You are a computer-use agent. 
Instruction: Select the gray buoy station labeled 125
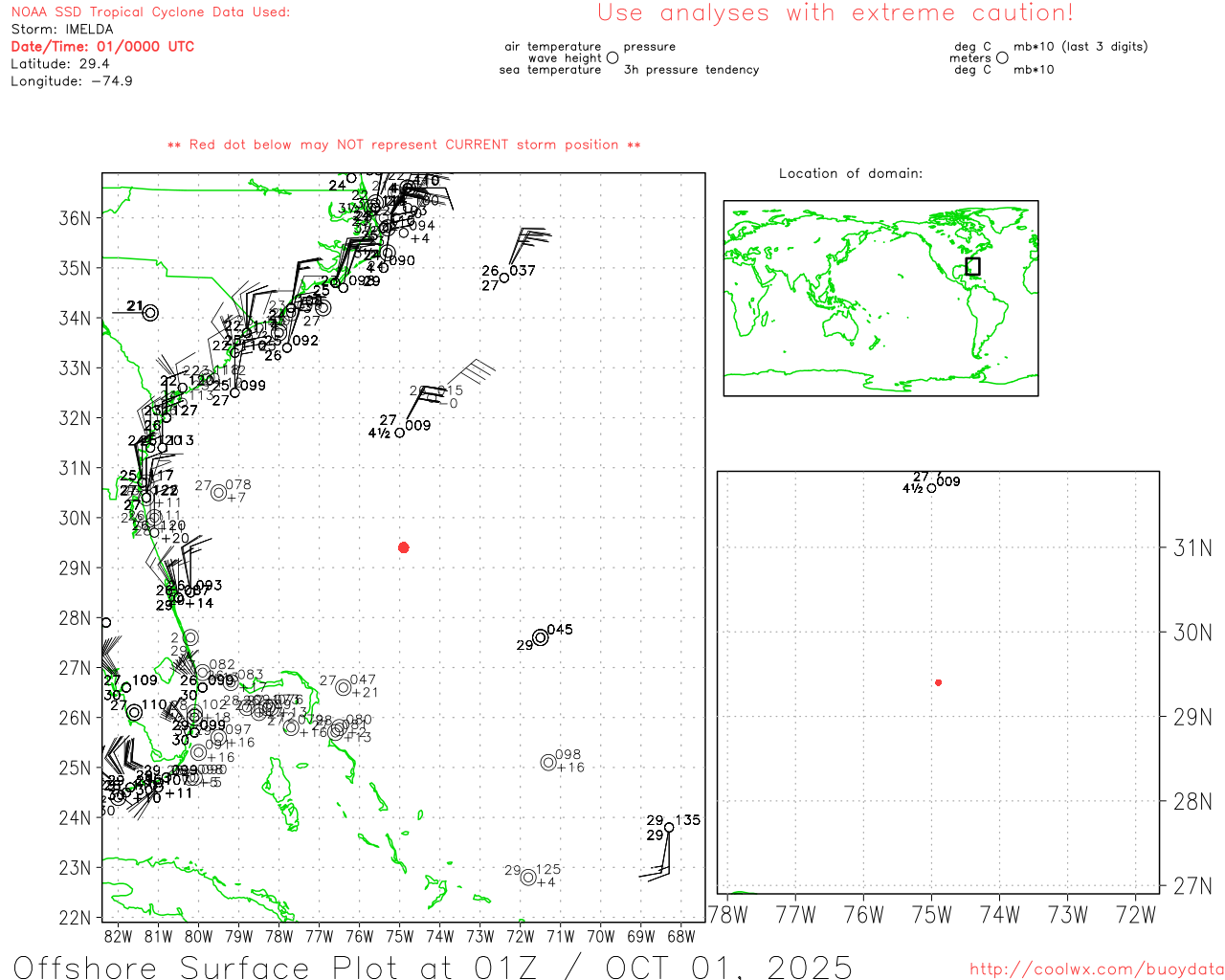pyautogui.click(x=528, y=877)
